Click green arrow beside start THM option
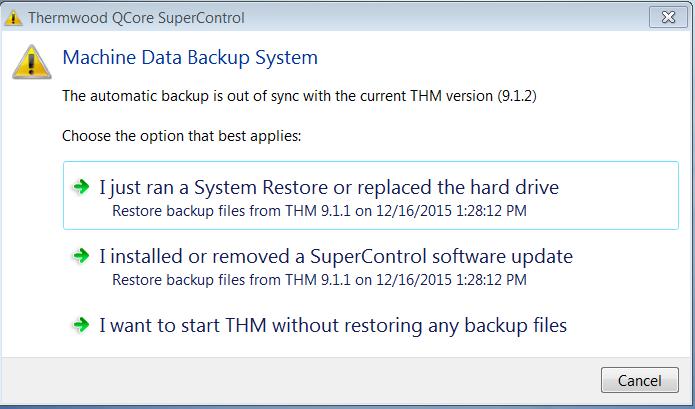The height and width of the screenshot is (409, 695). coord(81,325)
